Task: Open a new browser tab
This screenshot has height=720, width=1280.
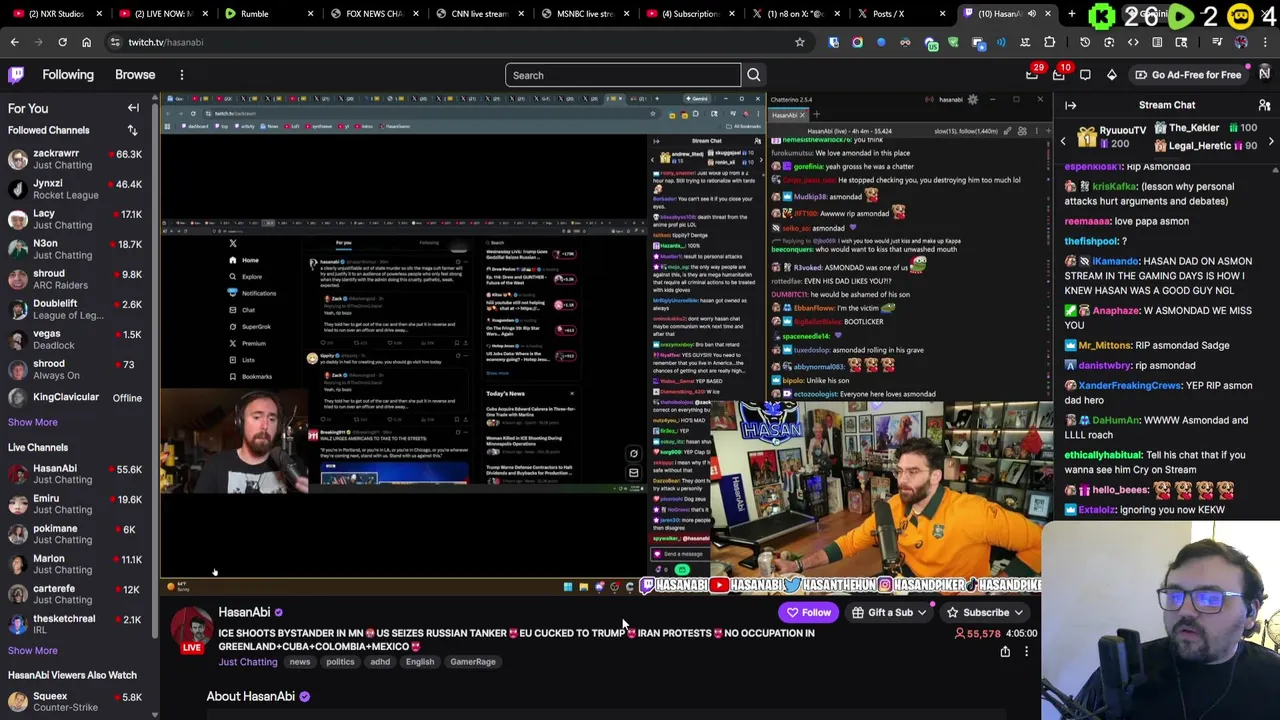Action: tap(1072, 14)
